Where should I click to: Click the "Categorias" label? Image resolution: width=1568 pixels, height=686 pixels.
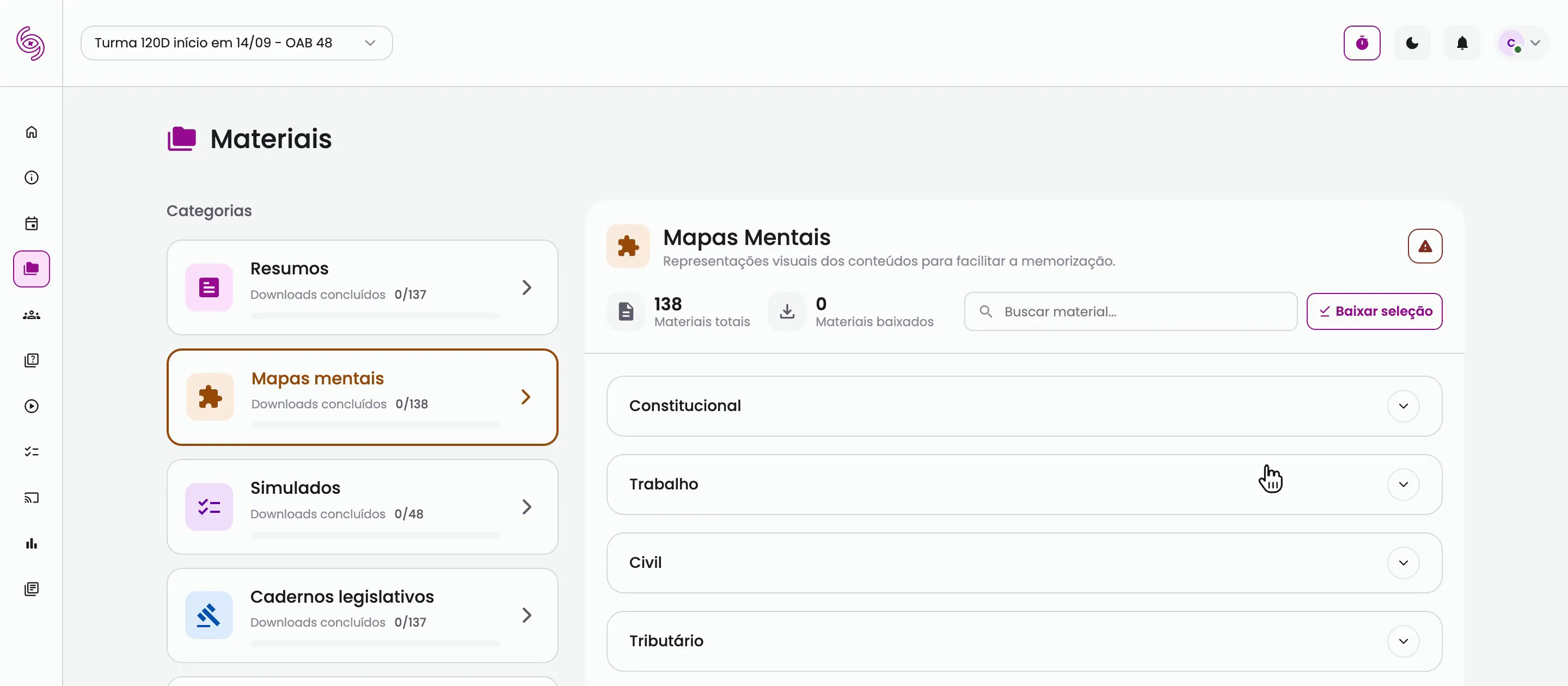pyautogui.click(x=209, y=211)
